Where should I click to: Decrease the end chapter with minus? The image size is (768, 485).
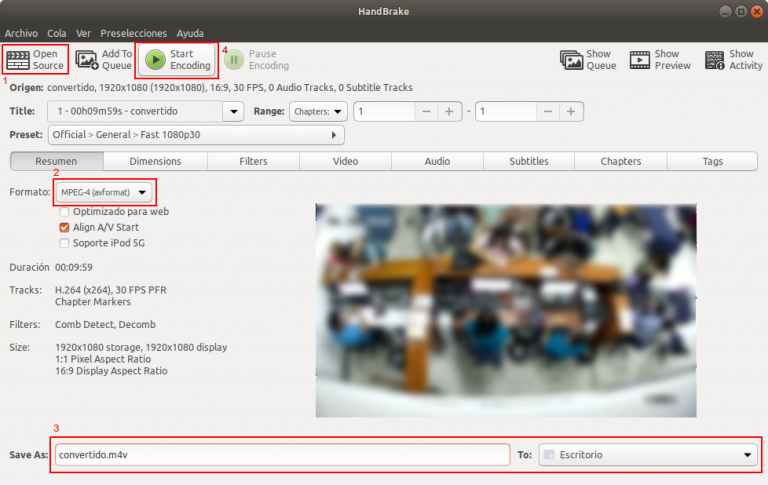pos(548,112)
